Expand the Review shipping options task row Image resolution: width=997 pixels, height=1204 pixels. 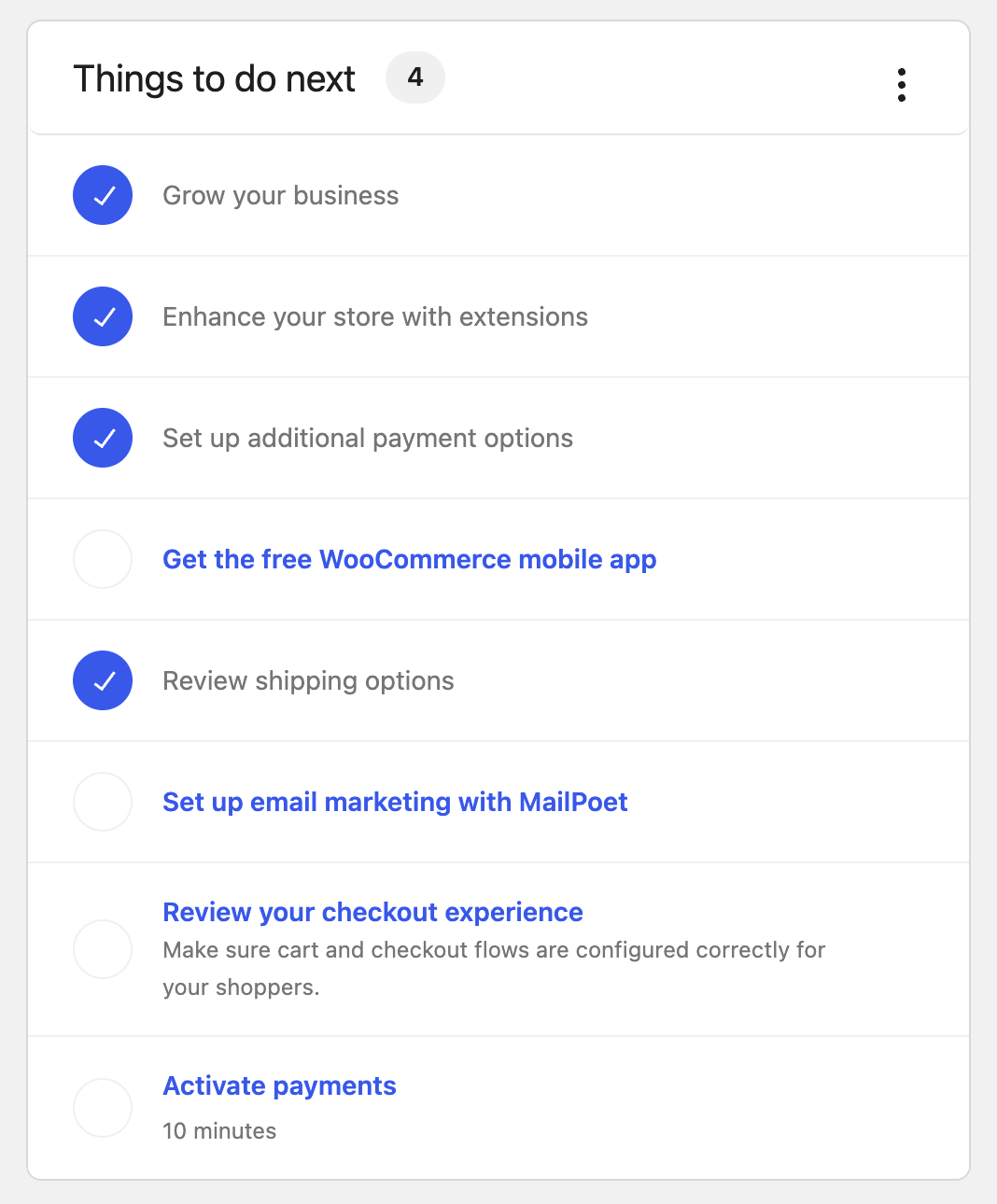pyautogui.click(x=308, y=680)
